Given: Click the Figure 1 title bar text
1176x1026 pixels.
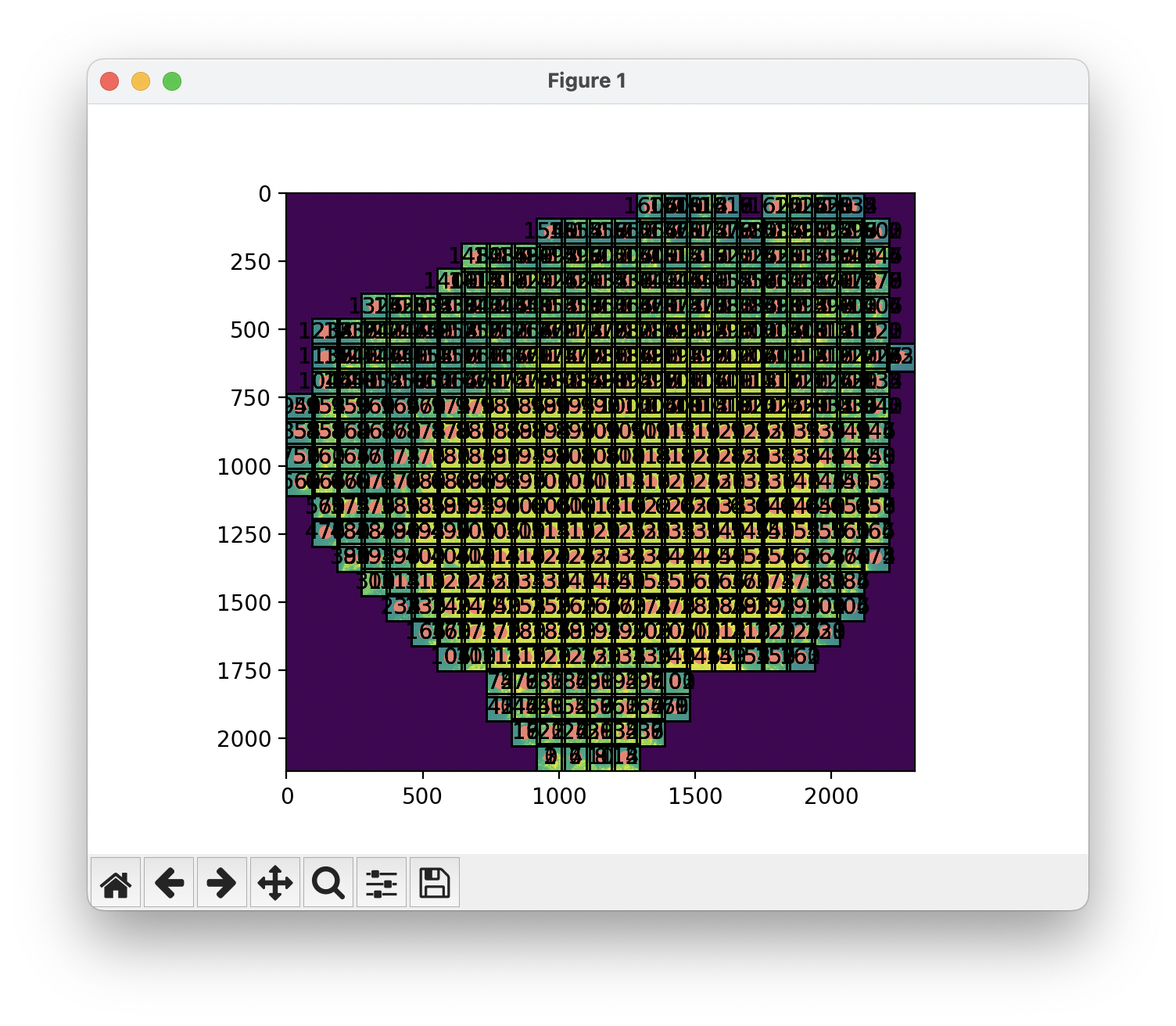Looking at the screenshot, I should tap(586, 80).
